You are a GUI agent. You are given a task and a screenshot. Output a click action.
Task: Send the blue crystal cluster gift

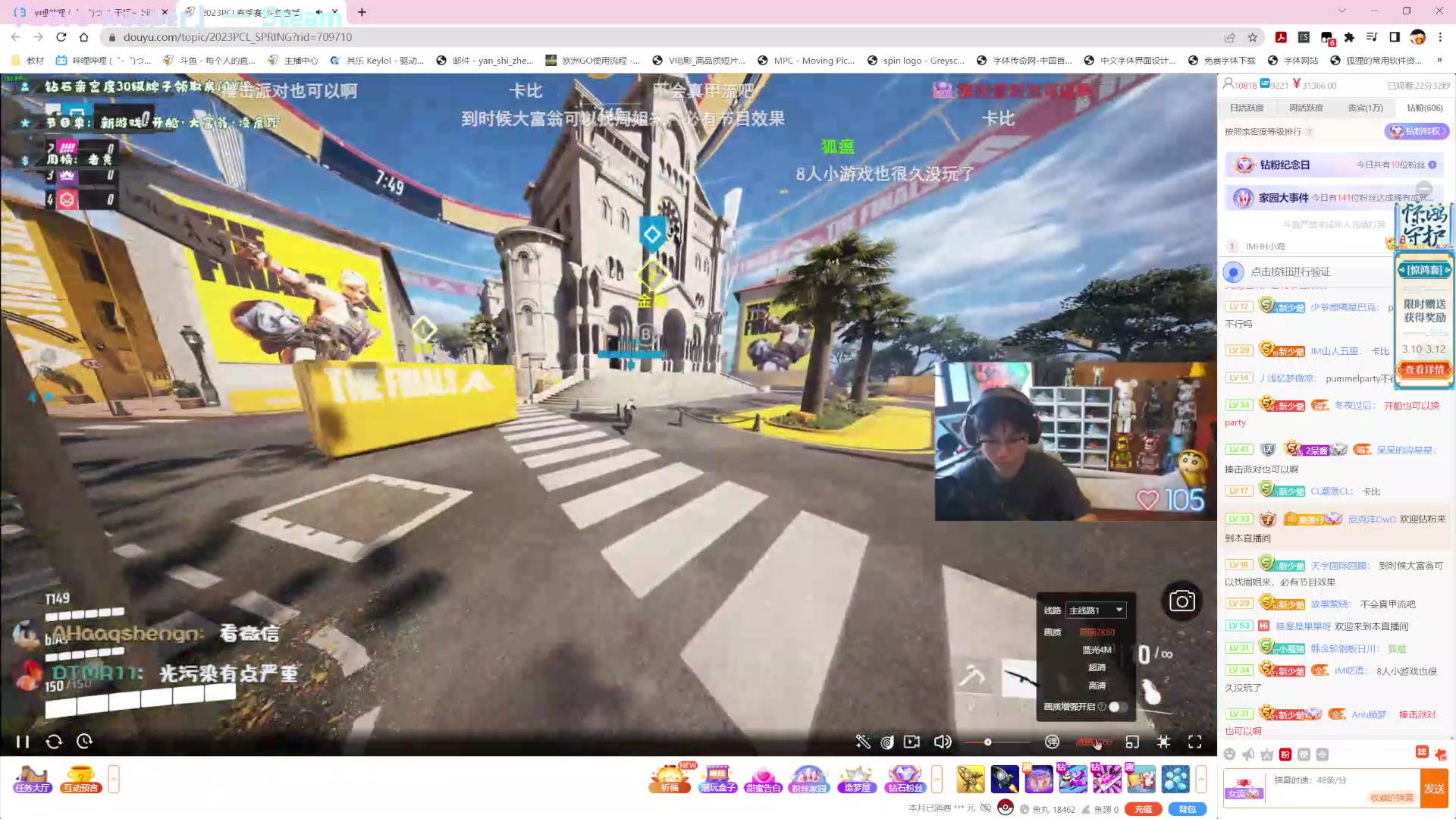pyautogui.click(x=1175, y=779)
